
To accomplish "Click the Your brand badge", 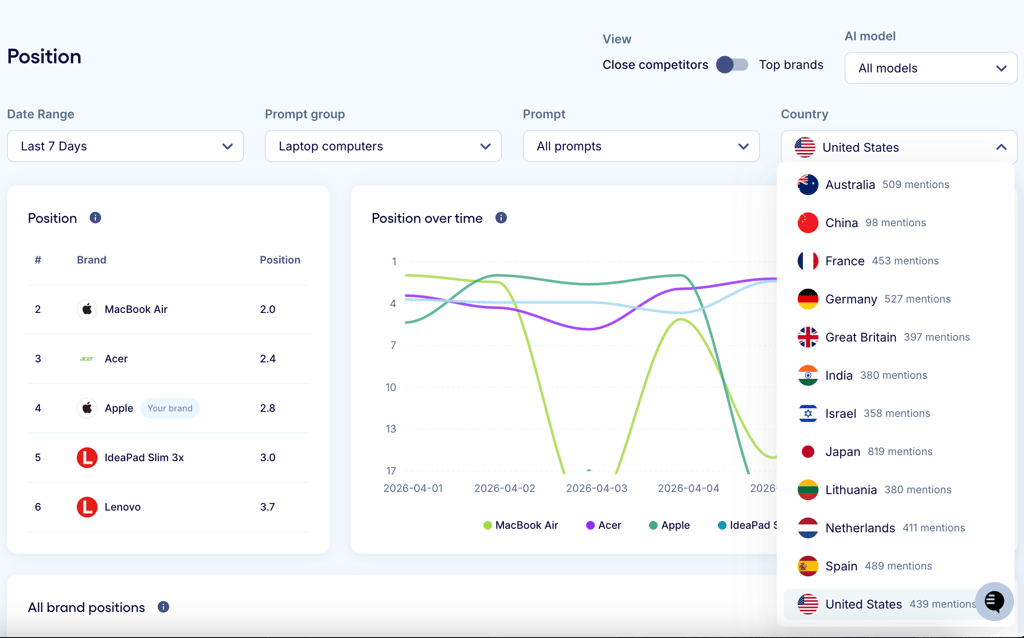I will [x=170, y=408].
